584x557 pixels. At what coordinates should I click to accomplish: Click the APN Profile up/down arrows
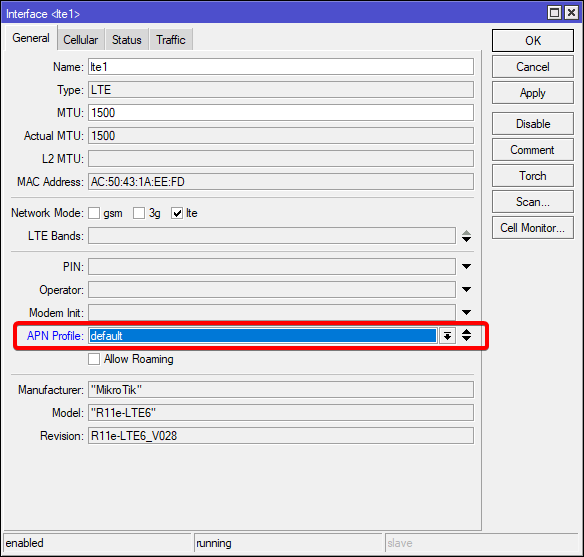pos(466,335)
